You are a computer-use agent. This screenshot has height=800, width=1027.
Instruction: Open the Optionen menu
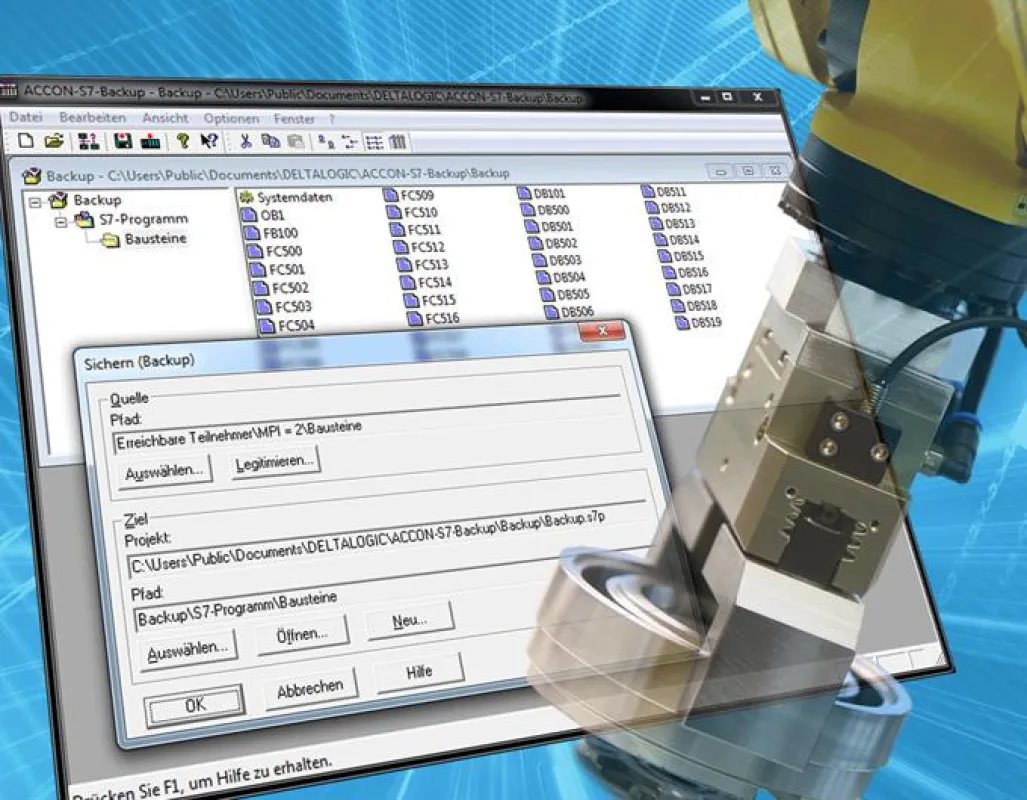pyautogui.click(x=231, y=119)
